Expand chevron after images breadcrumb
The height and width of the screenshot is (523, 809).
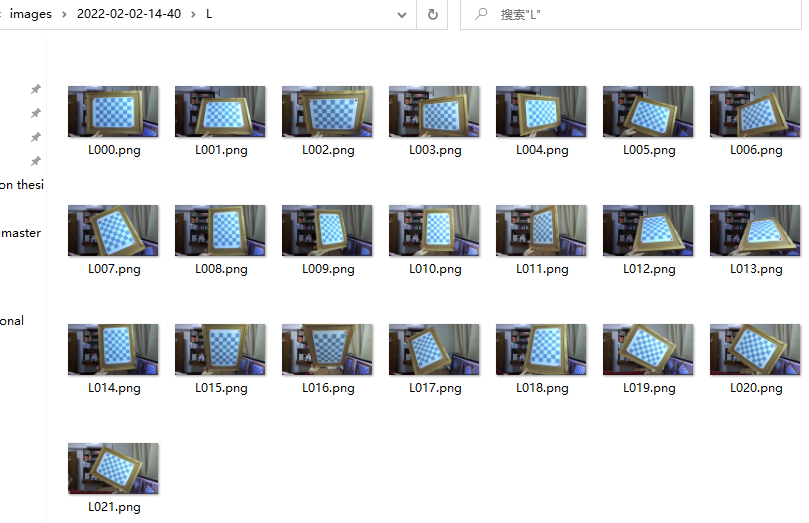click(64, 14)
